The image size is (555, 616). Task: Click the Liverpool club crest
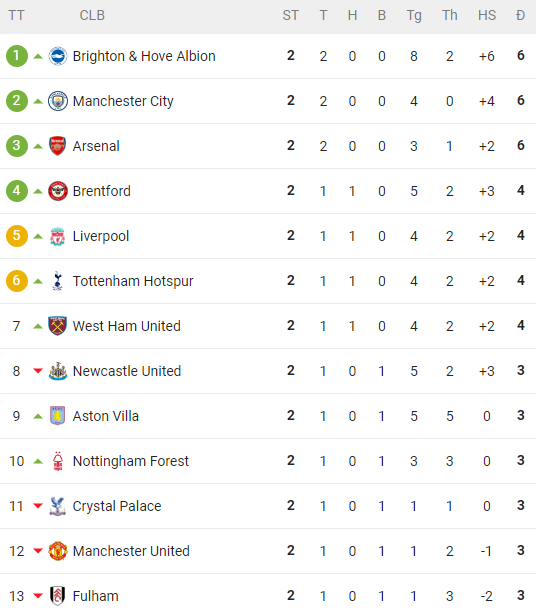pyautogui.click(x=58, y=236)
